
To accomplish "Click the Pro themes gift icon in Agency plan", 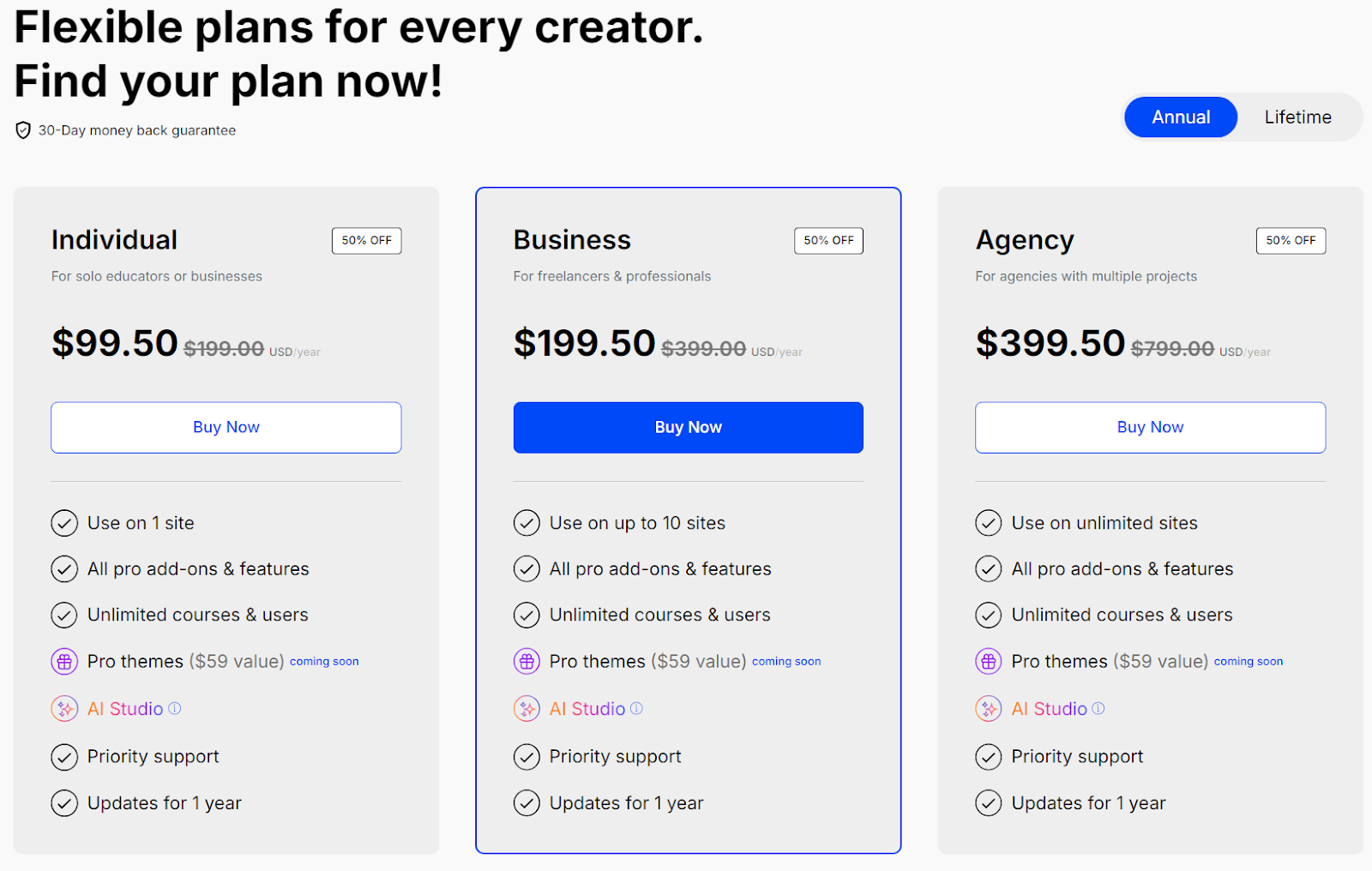I will (x=988, y=661).
